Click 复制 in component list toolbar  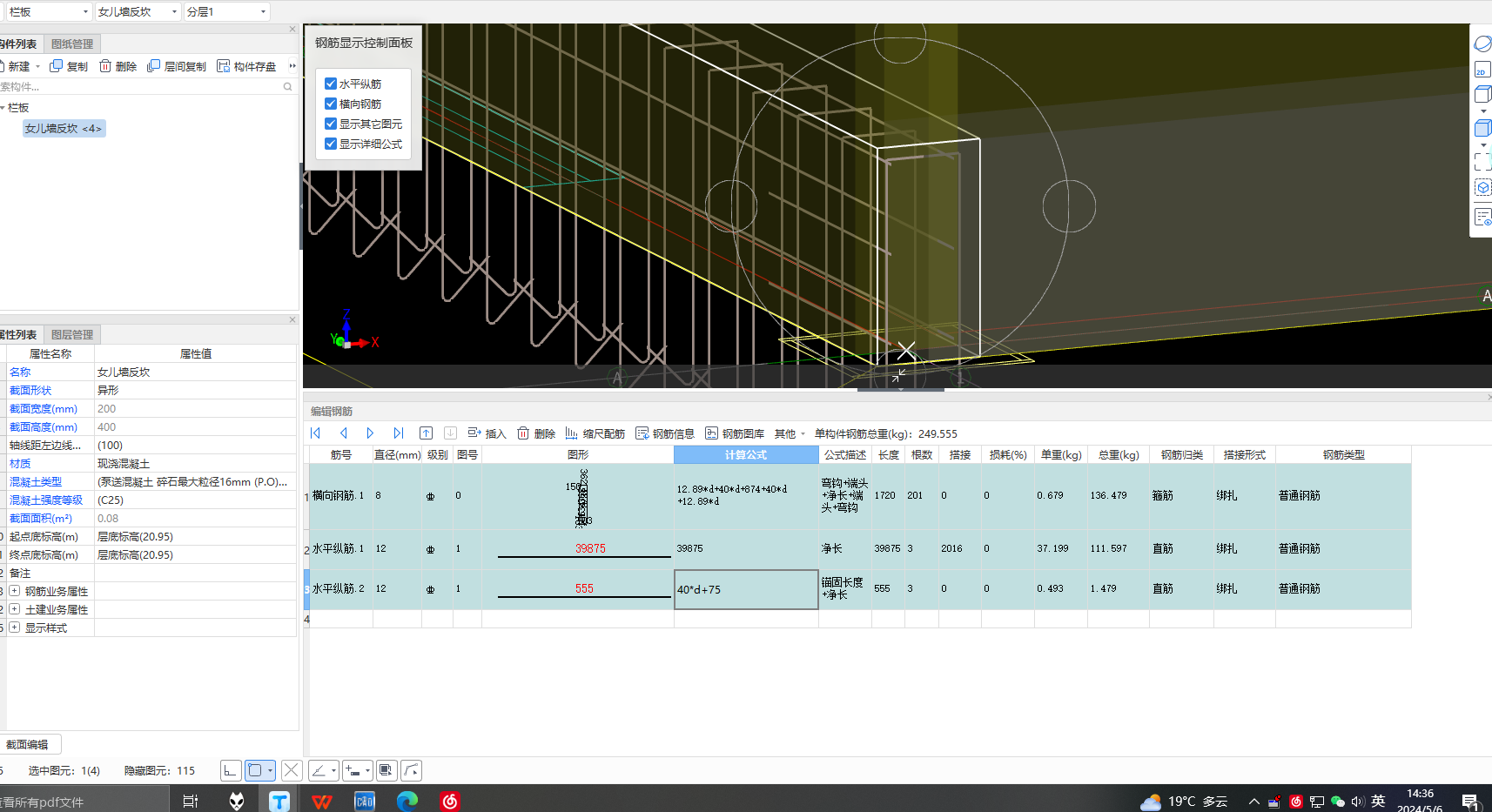point(69,66)
